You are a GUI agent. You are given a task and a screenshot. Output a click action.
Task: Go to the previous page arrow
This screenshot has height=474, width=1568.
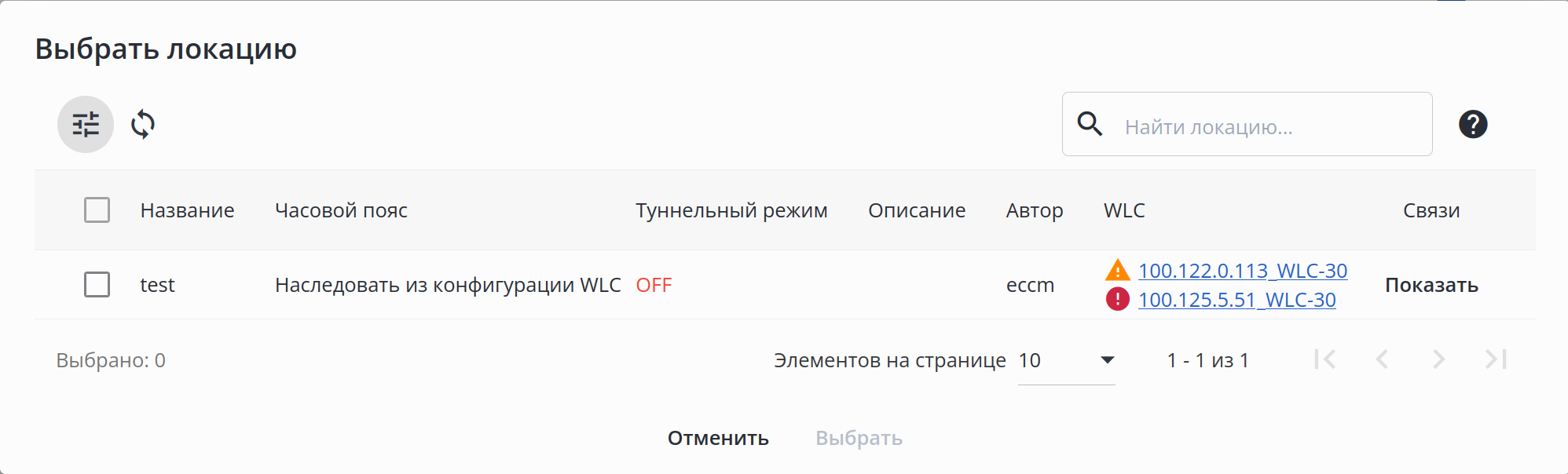1382,359
